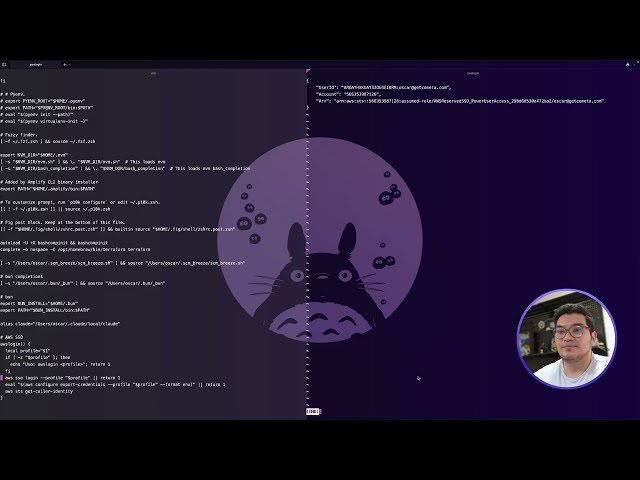Click the circular webcam video thumbnail

pyautogui.click(x=567, y=339)
